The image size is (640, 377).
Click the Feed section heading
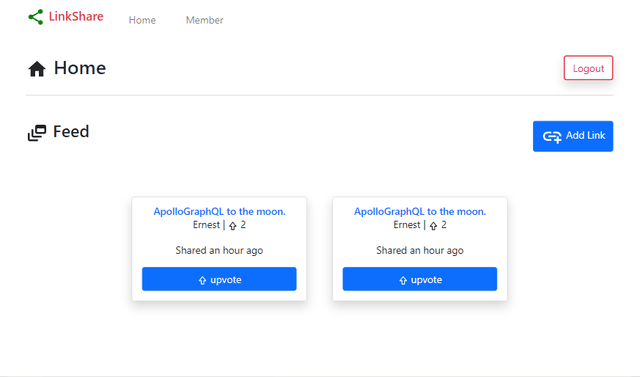coord(71,132)
